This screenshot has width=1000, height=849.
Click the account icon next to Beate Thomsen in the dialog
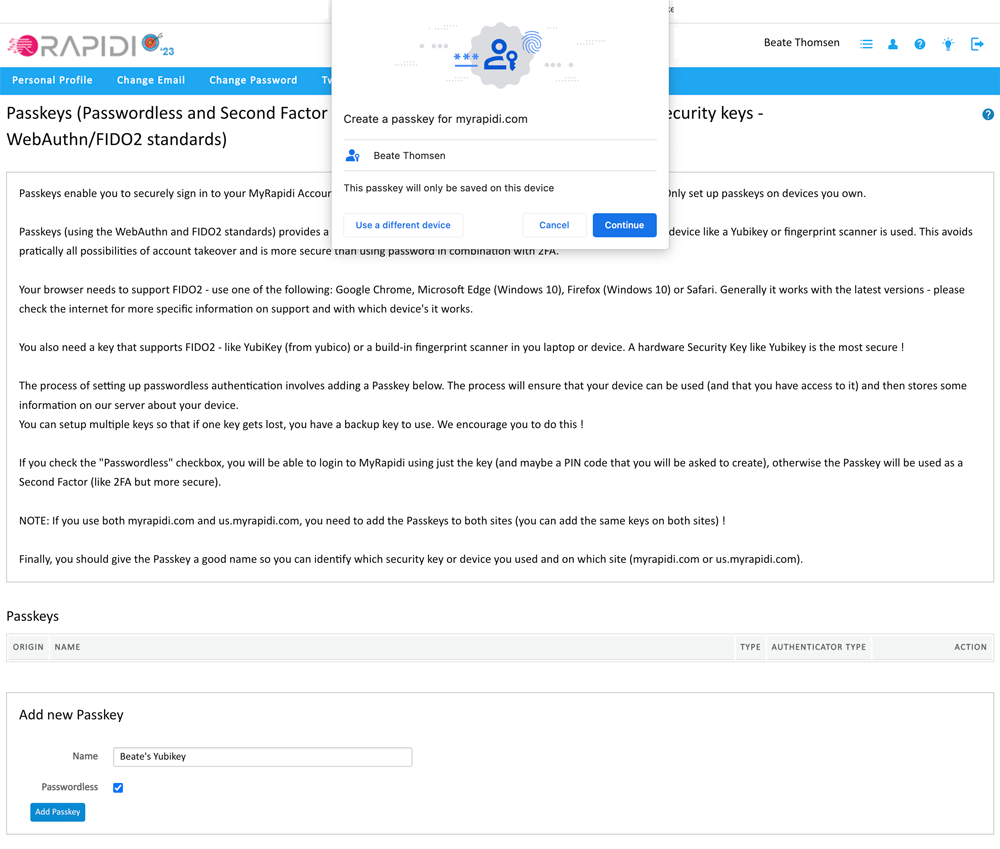pyautogui.click(x=352, y=155)
